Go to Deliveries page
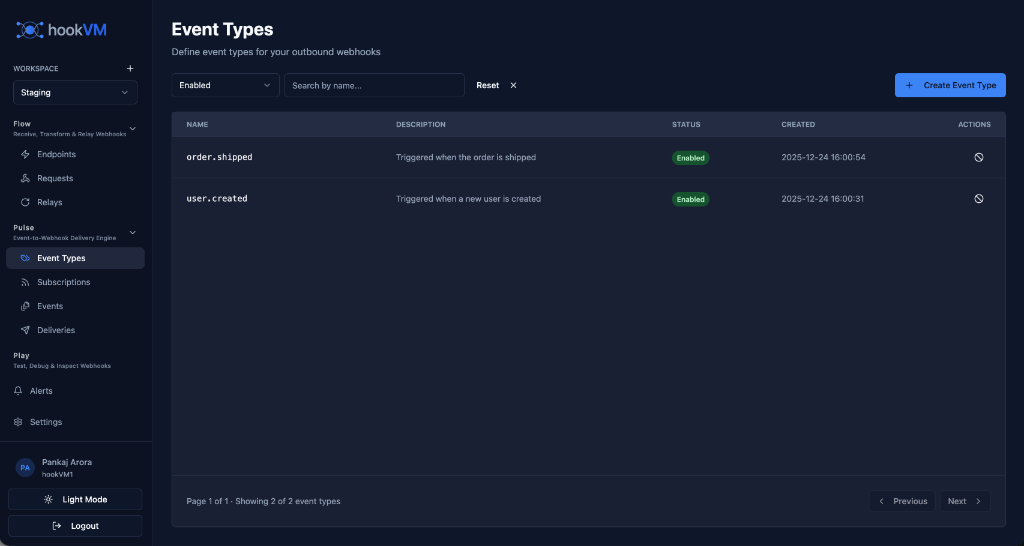The width and height of the screenshot is (1024, 546). pyautogui.click(x=56, y=330)
